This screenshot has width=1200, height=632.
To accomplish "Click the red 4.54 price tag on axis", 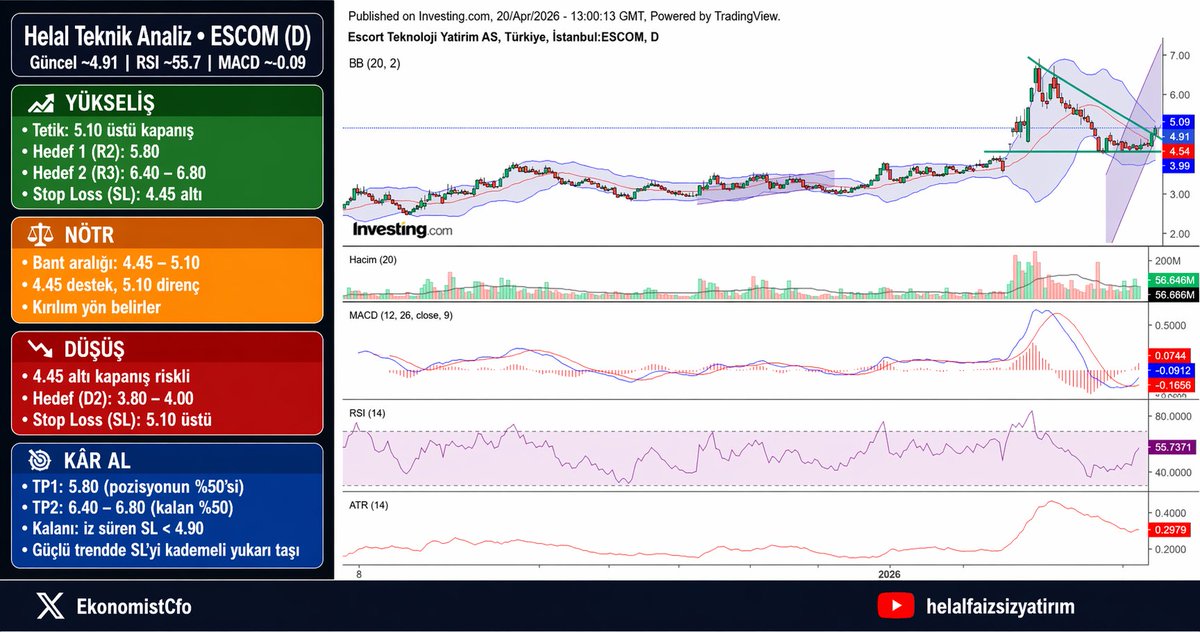I will click(1178, 151).
